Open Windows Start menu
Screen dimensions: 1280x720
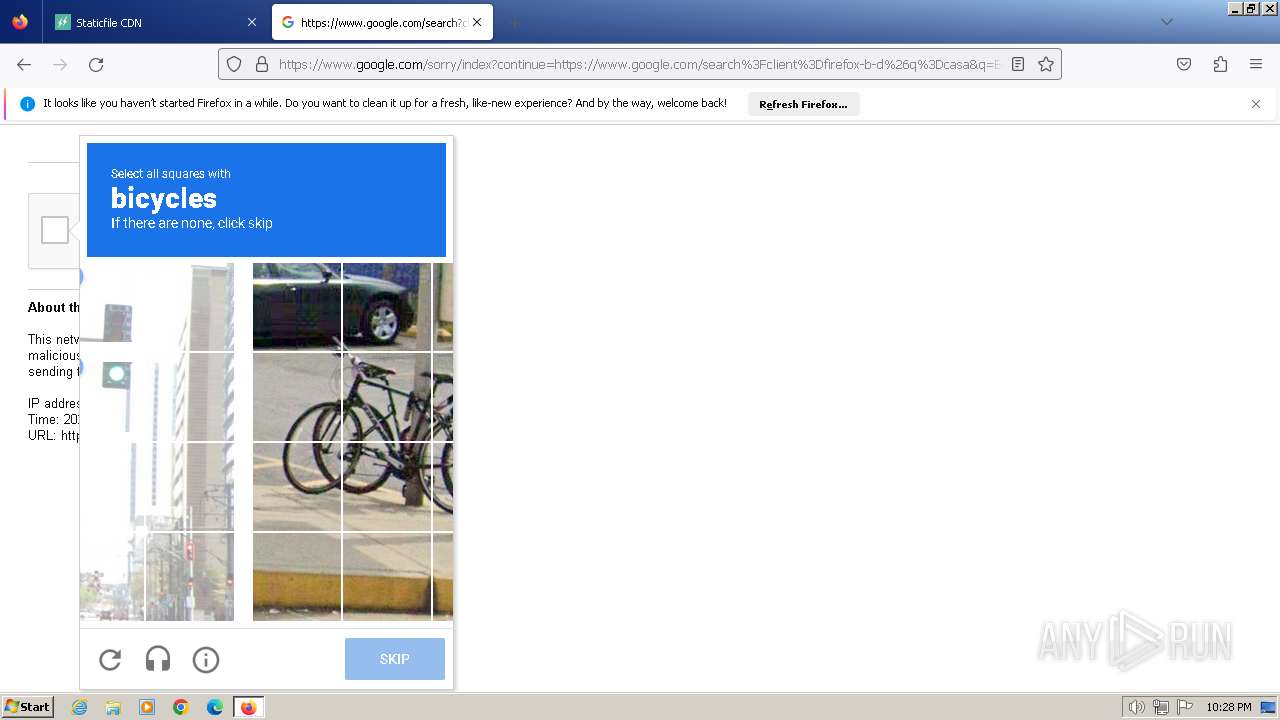(x=28, y=707)
